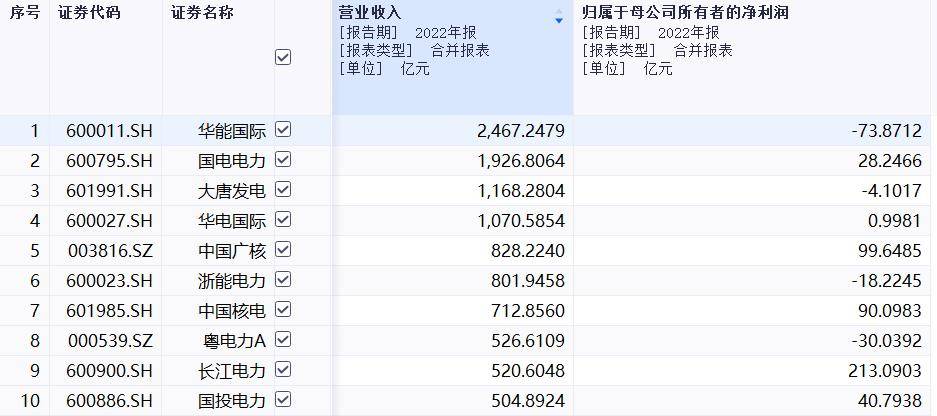This screenshot has height=416, width=937.
Task: Click net profit value -4.1017
Action: click(892, 191)
